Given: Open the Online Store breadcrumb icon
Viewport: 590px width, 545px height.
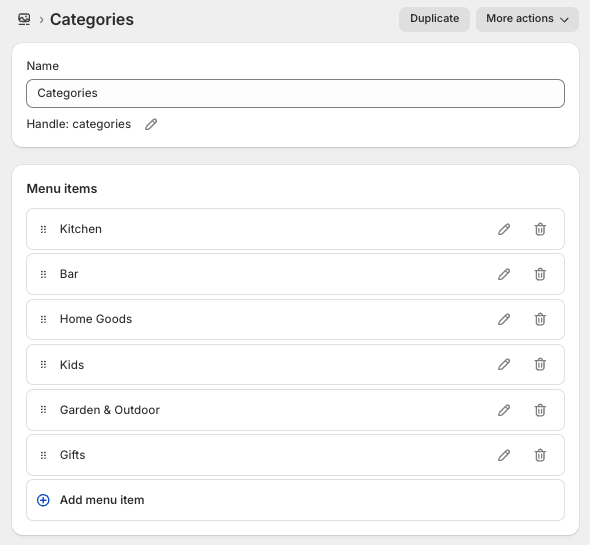Looking at the screenshot, I should [x=24, y=19].
